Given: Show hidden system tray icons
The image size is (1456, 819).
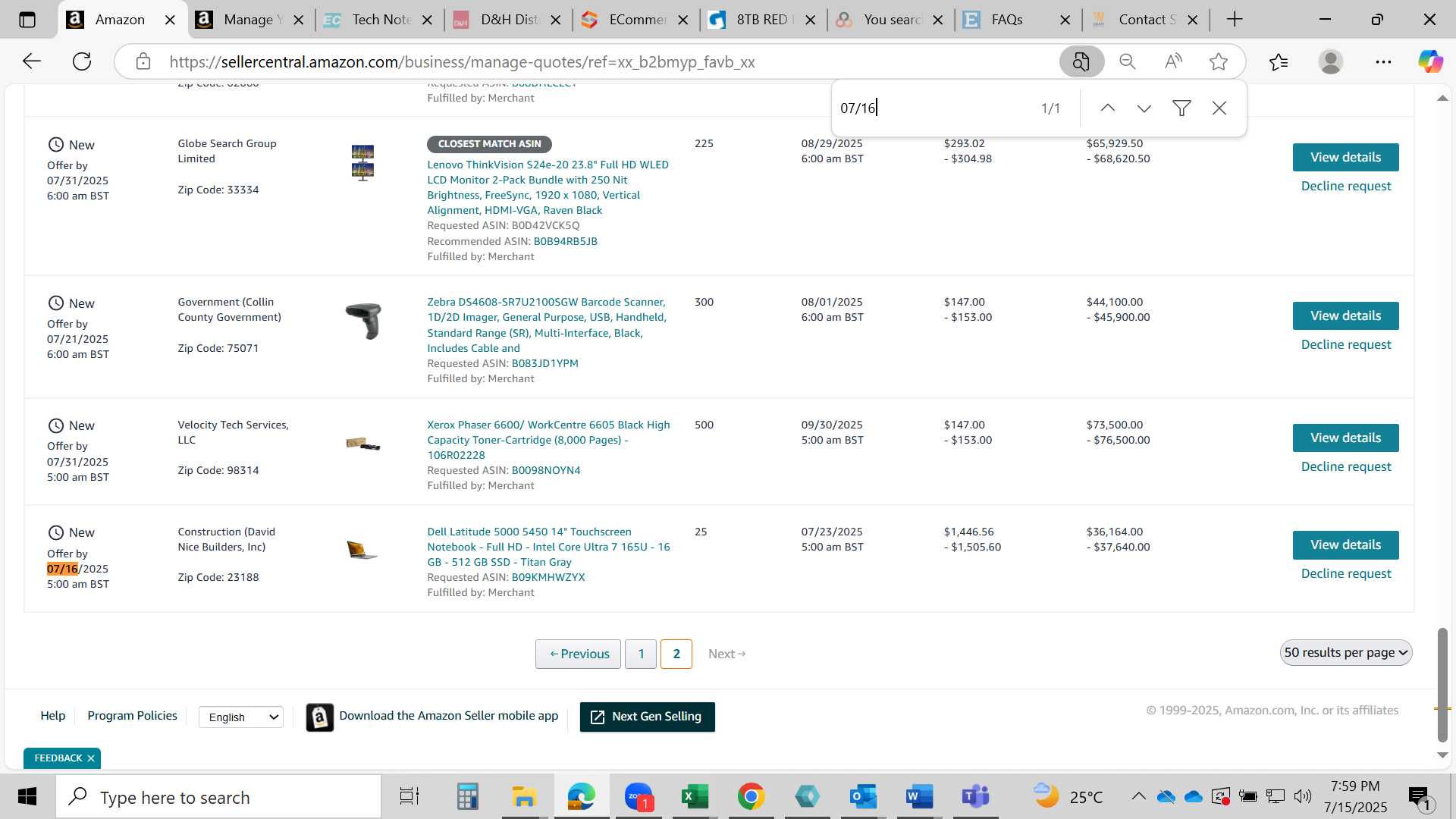Looking at the screenshot, I should click(x=1138, y=796).
